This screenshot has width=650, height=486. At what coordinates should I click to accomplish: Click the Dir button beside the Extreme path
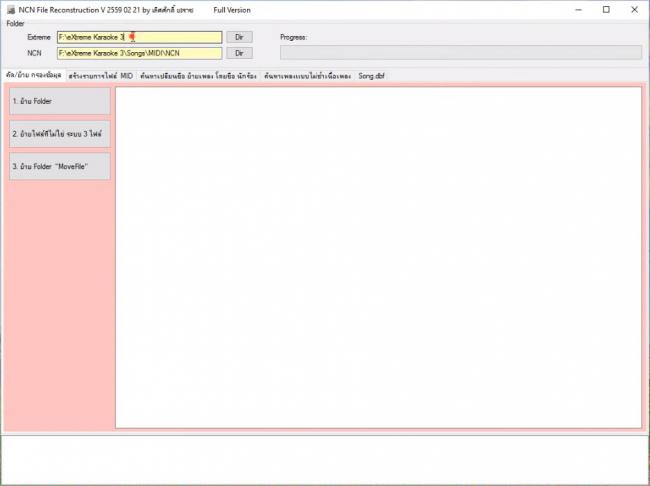pos(239,37)
